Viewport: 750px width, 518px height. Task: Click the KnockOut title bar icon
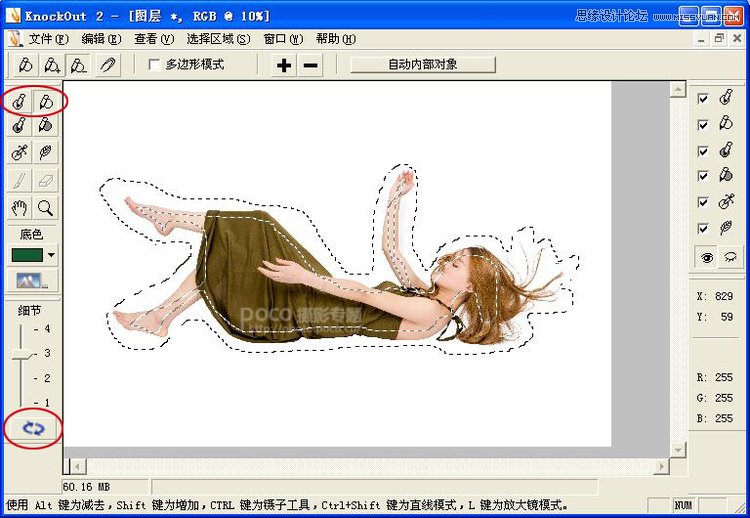13,16
